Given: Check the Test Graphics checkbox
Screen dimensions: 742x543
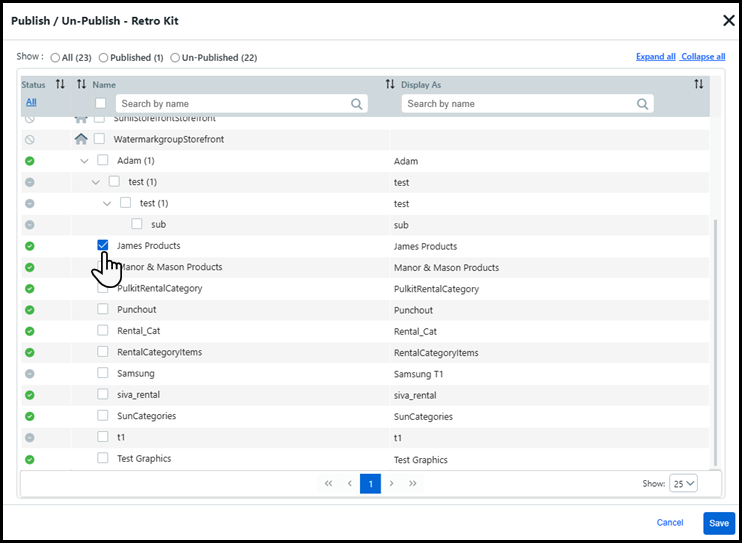Looking at the screenshot, I should point(103,458).
